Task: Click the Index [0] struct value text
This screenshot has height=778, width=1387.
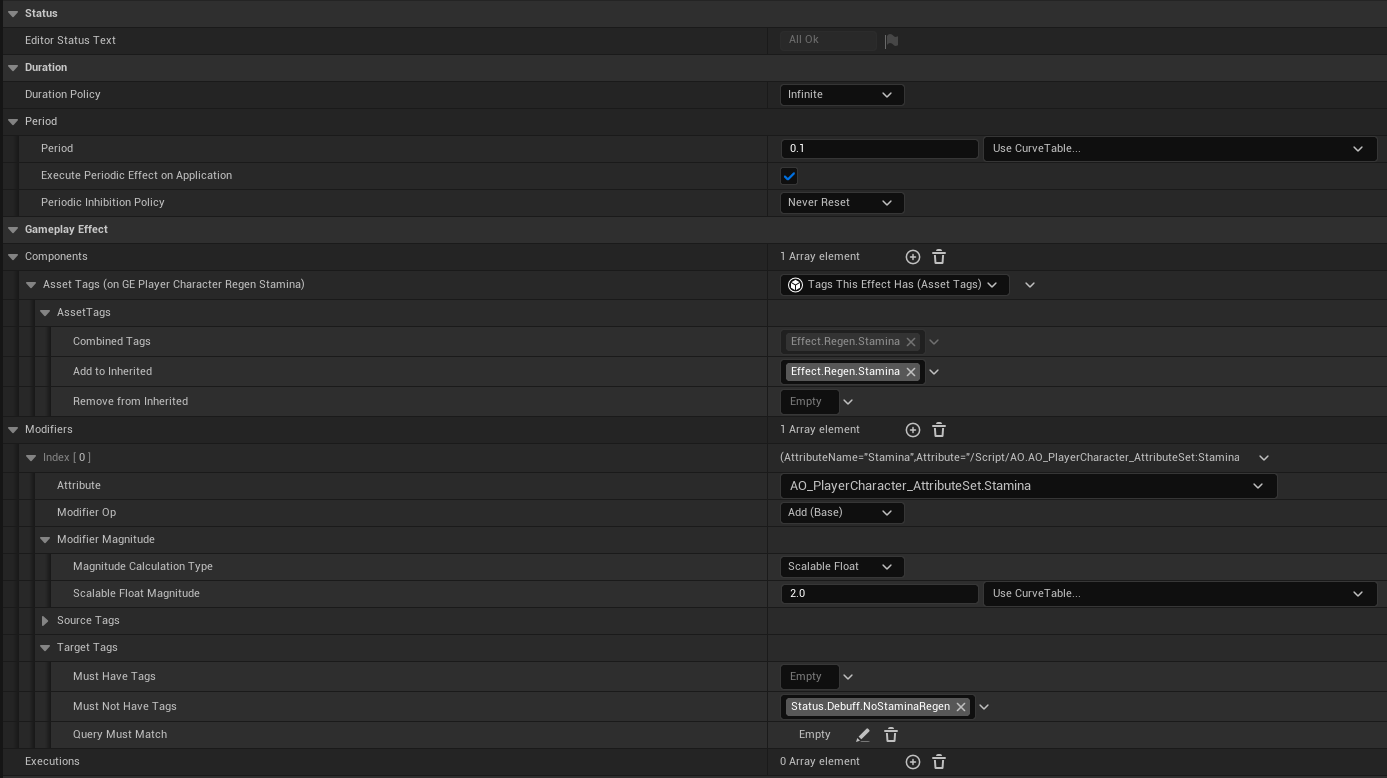Action: (x=1010, y=458)
